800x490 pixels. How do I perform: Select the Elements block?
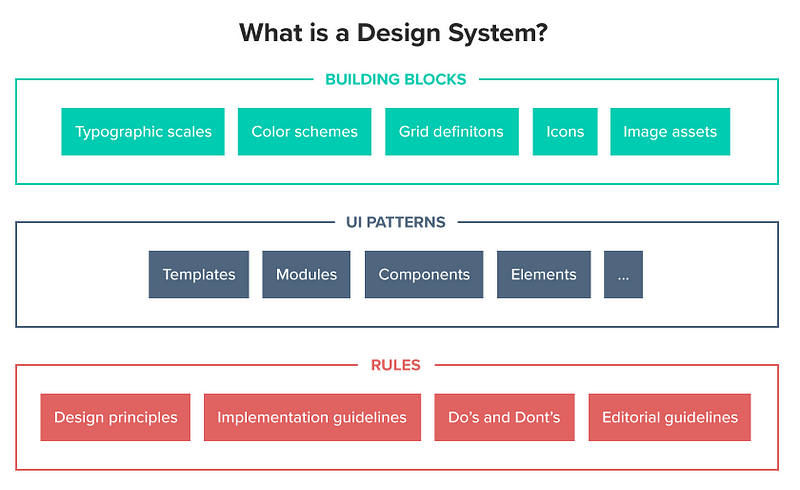click(544, 275)
